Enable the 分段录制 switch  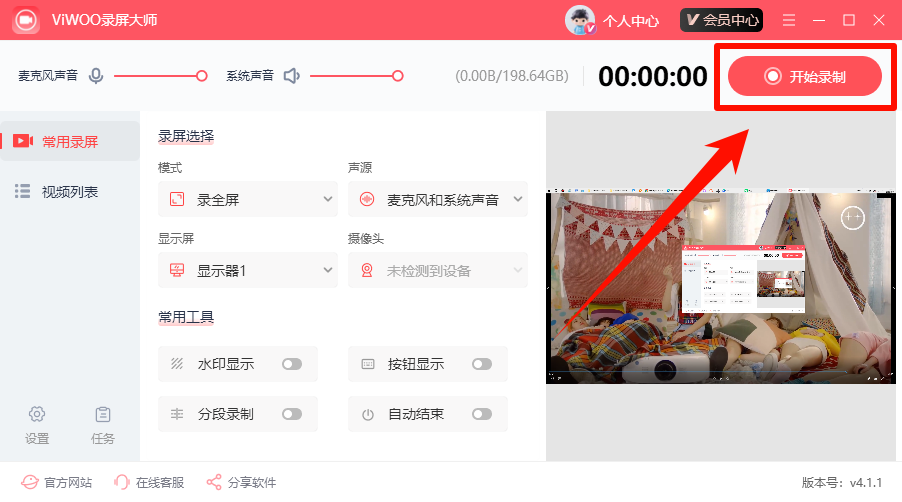click(x=292, y=414)
